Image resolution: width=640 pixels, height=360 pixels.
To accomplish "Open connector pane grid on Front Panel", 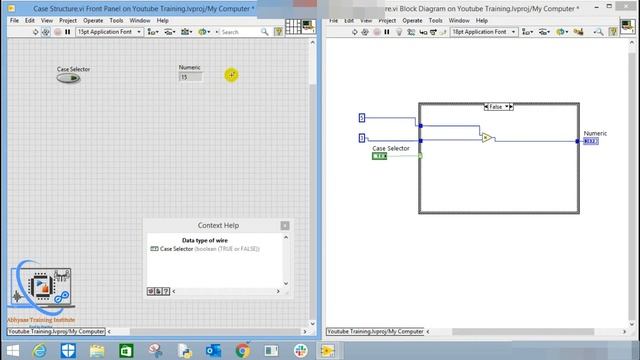I will [293, 27].
